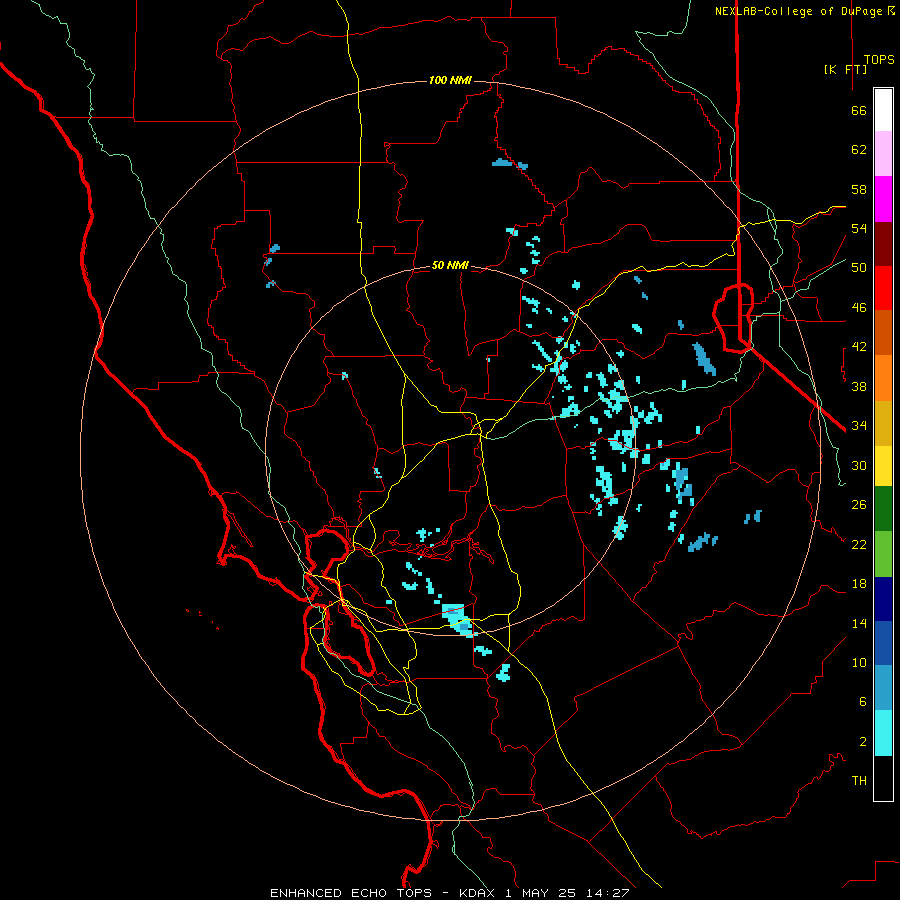Click the cyan legend swatch near 2

click(x=883, y=733)
